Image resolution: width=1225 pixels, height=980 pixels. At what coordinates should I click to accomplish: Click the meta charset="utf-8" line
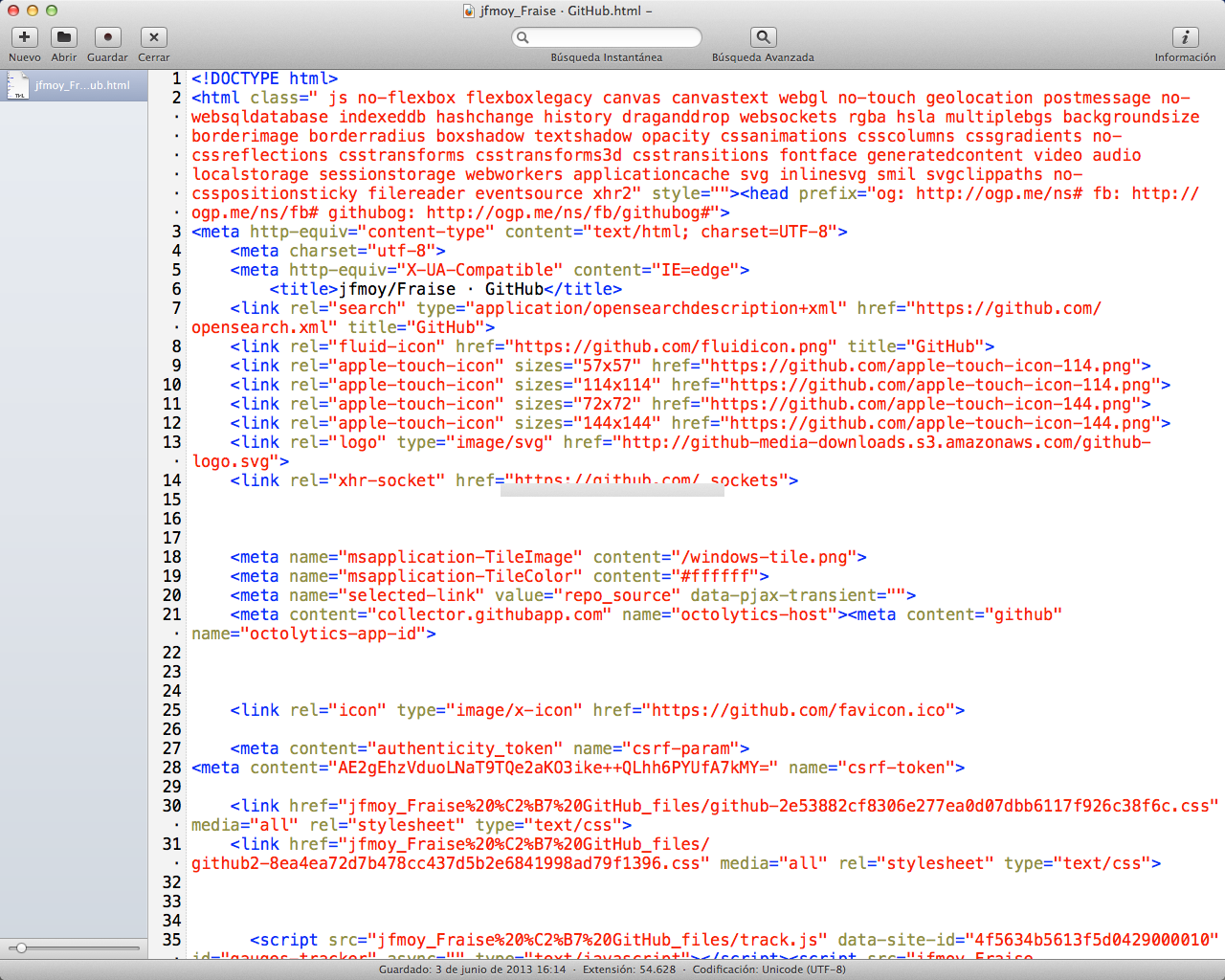338,251
